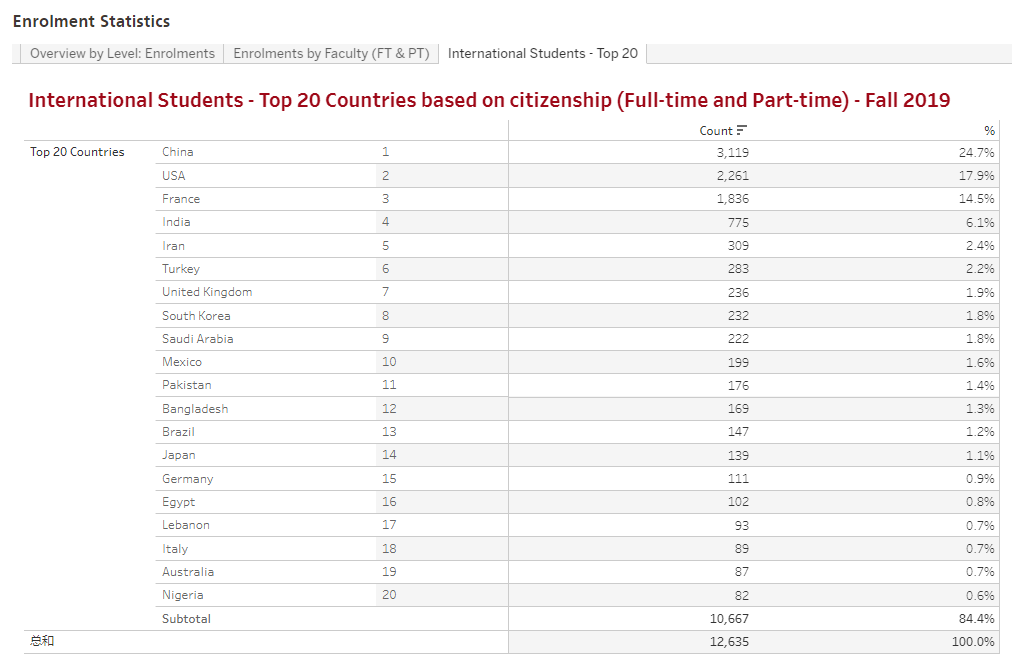
Task: Select the Australia row label
Action: click(x=188, y=572)
